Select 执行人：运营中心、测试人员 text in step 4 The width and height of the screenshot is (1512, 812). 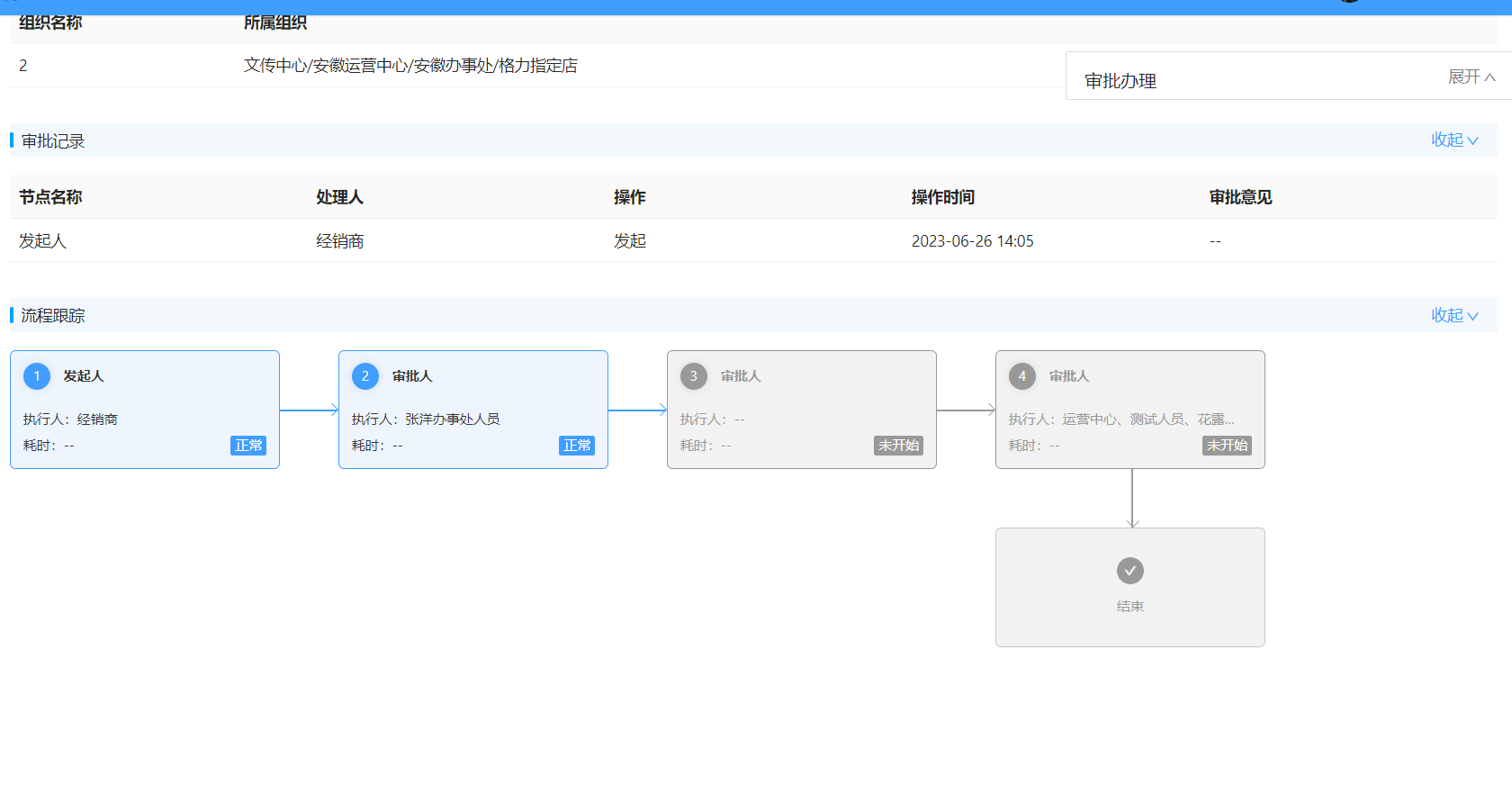point(1121,420)
